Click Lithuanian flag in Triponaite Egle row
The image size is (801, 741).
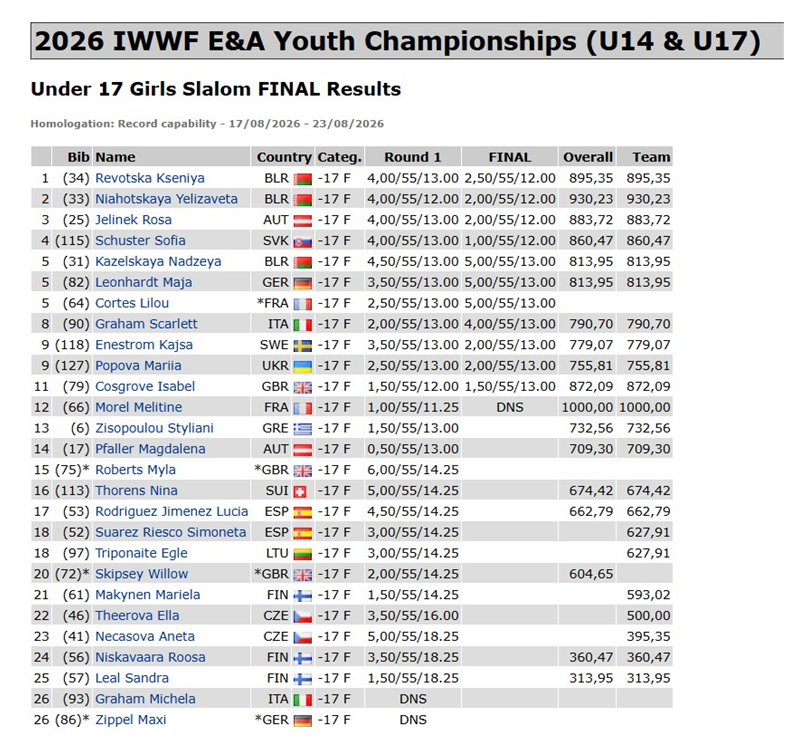[x=302, y=554]
